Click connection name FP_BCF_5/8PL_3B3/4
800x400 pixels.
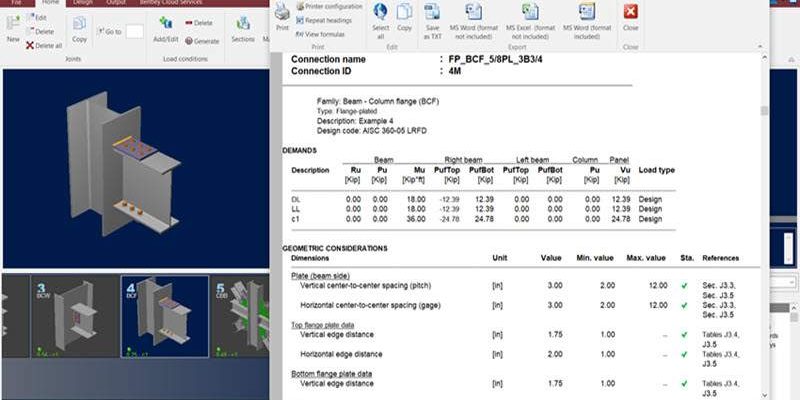pyautogui.click(x=495, y=59)
